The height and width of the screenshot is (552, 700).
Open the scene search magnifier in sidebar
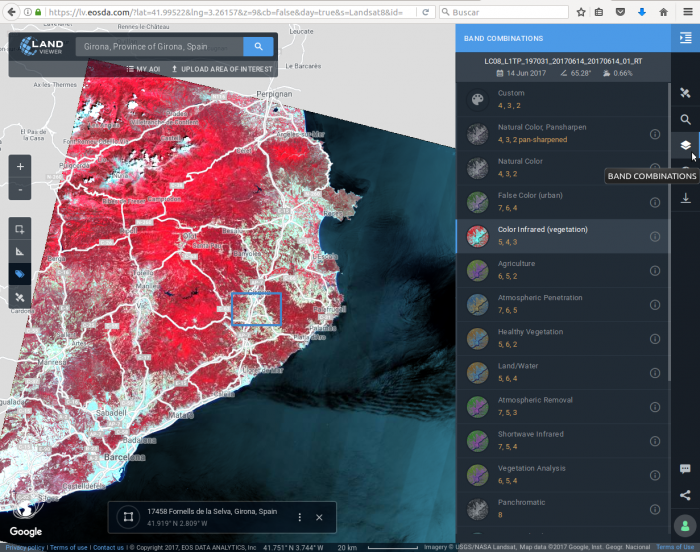[x=685, y=119]
